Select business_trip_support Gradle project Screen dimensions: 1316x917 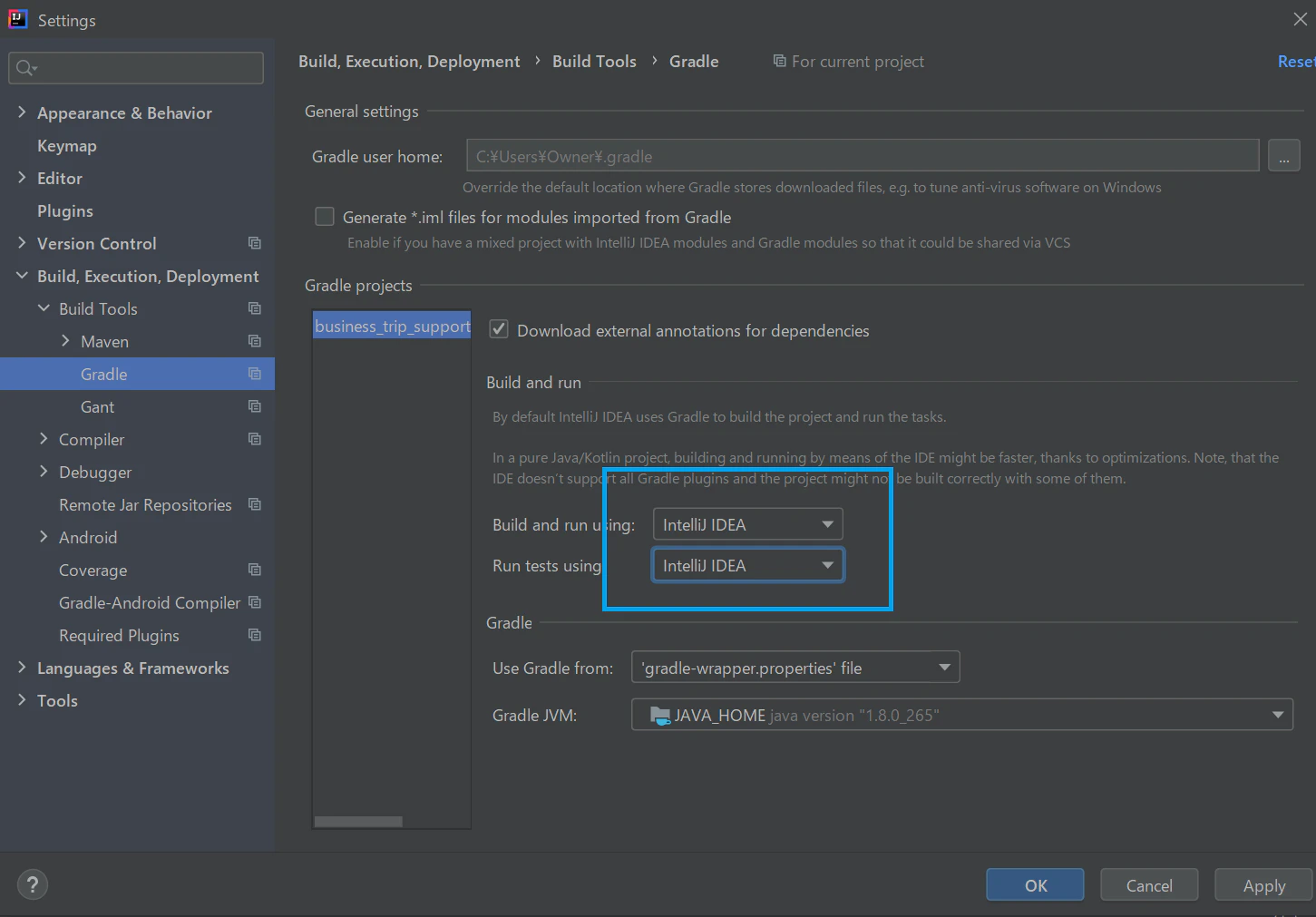pyautogui.click(x=392, y=326)
